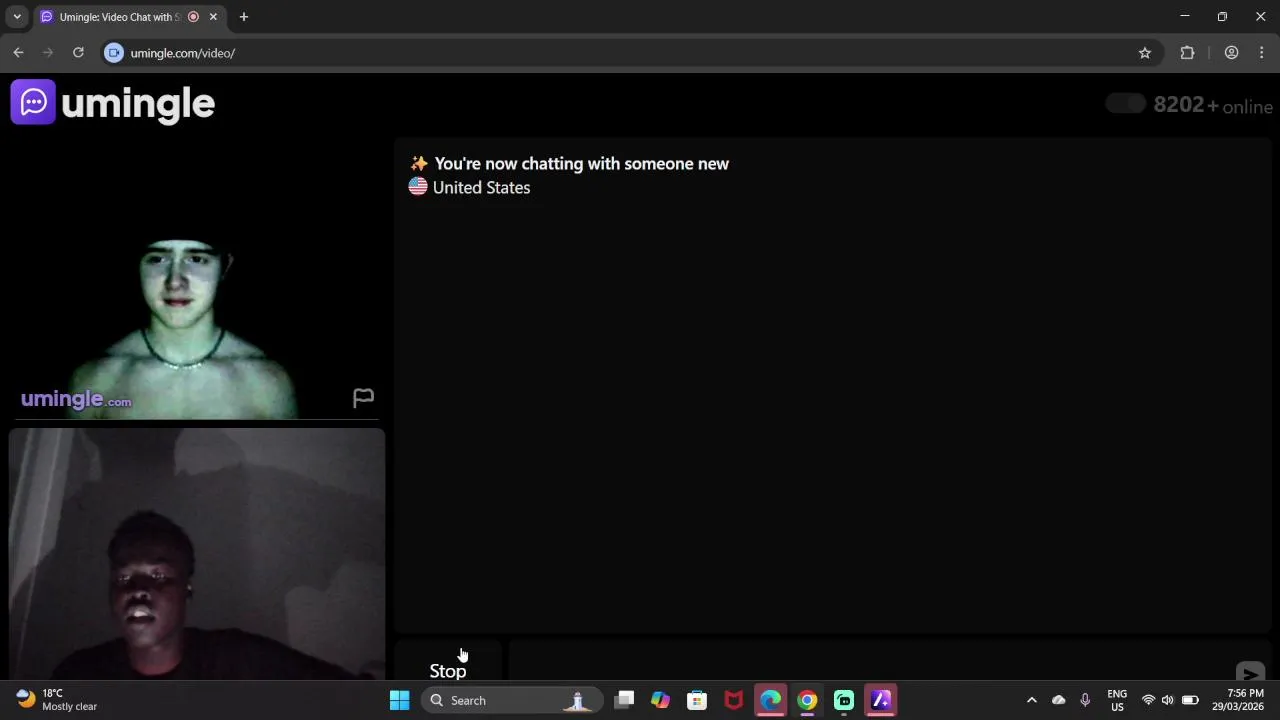Go back using browser back arrow
Image resolution: width=1280 pixels, height=720 pixels.
(18, 53)
